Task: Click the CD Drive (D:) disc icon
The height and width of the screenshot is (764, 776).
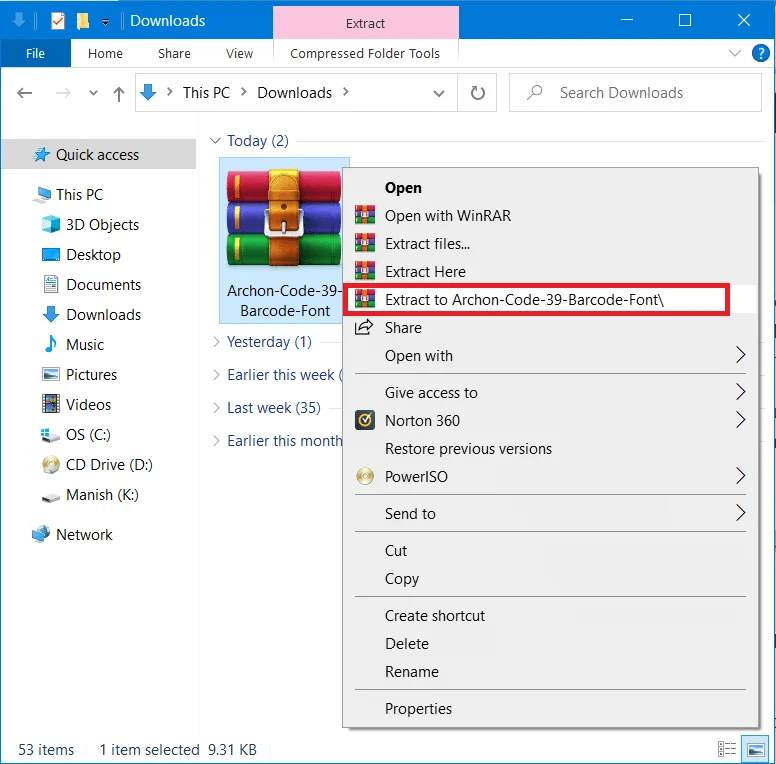Action: click(50, 464)
